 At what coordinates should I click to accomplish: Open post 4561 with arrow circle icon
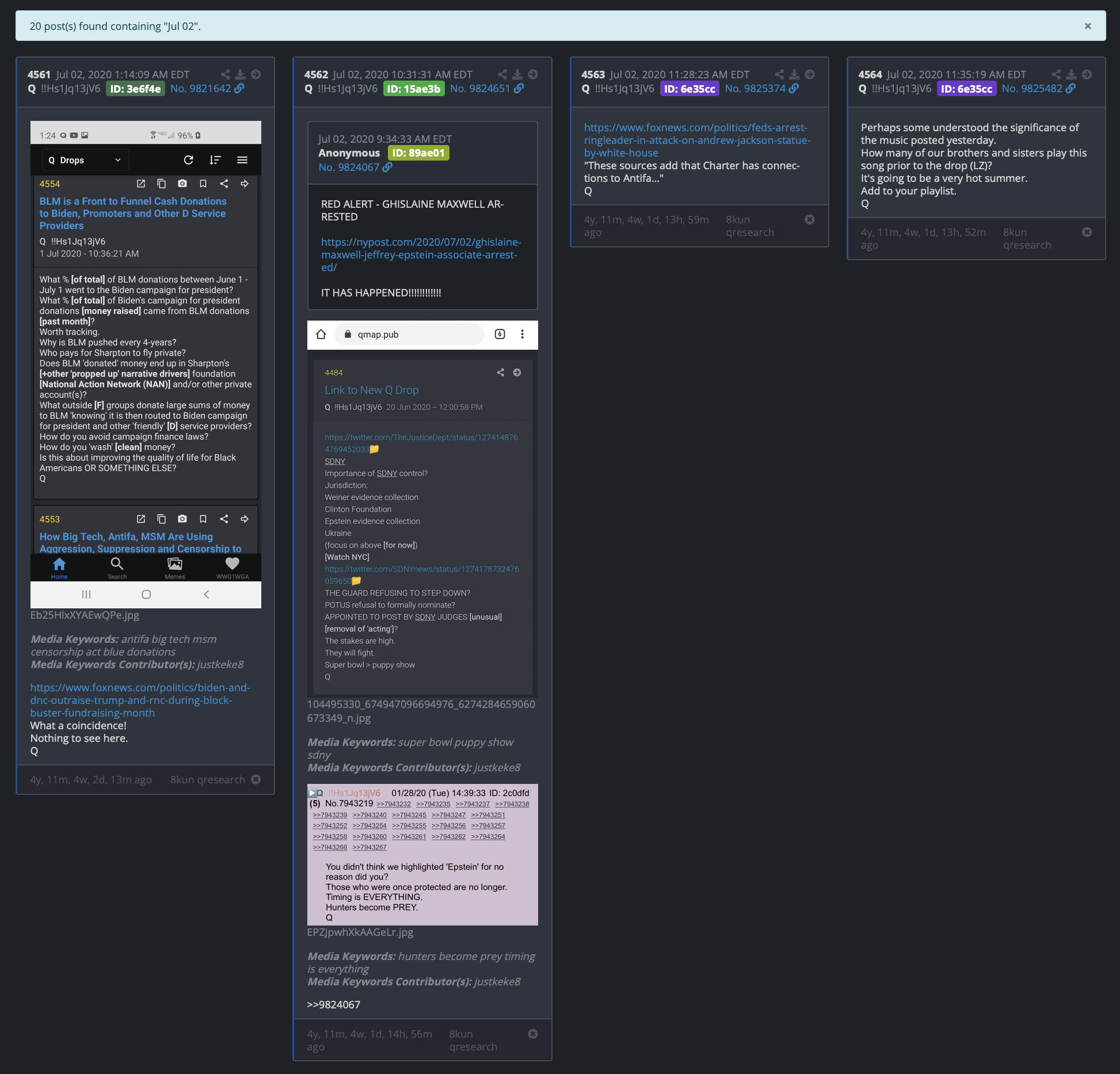tap(256, 74)
